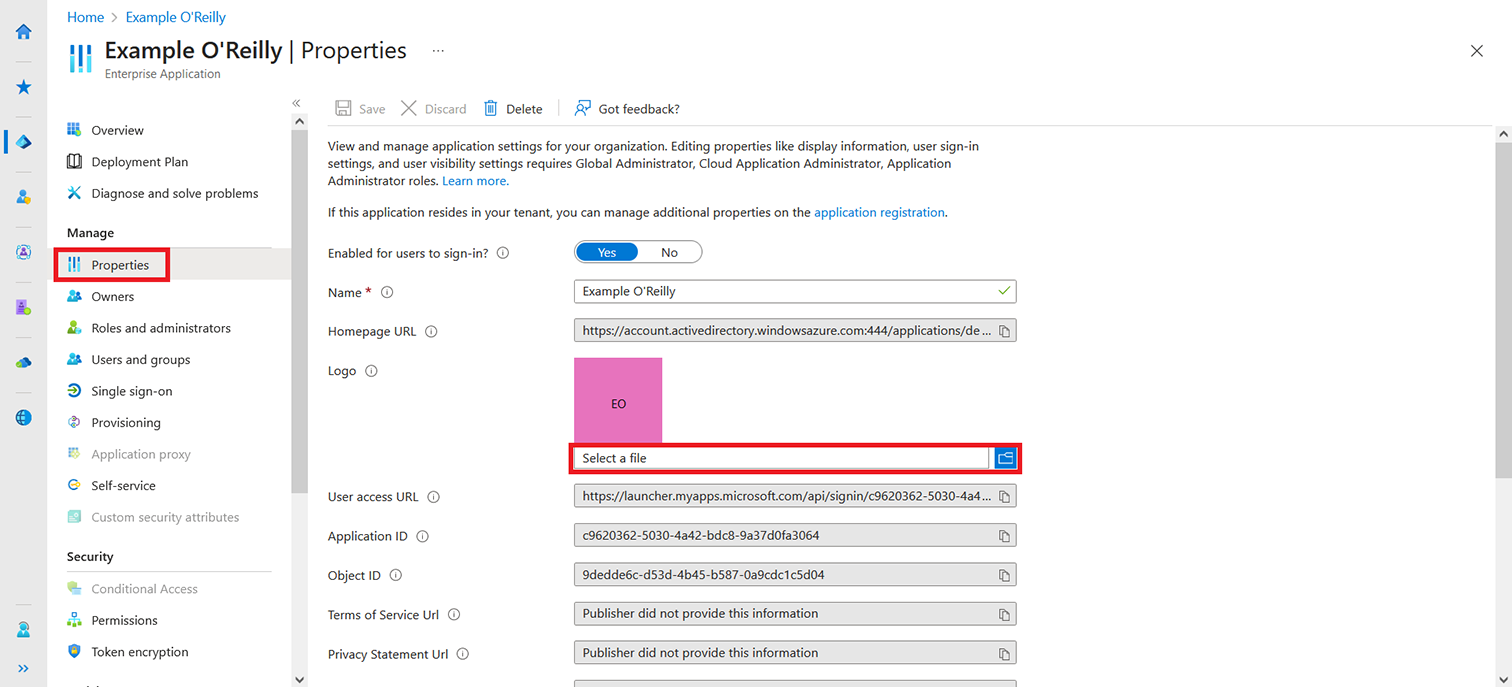Show info for Enabled for users to sign-in
Screen dimensions: 1512x687
coord(503,253)
